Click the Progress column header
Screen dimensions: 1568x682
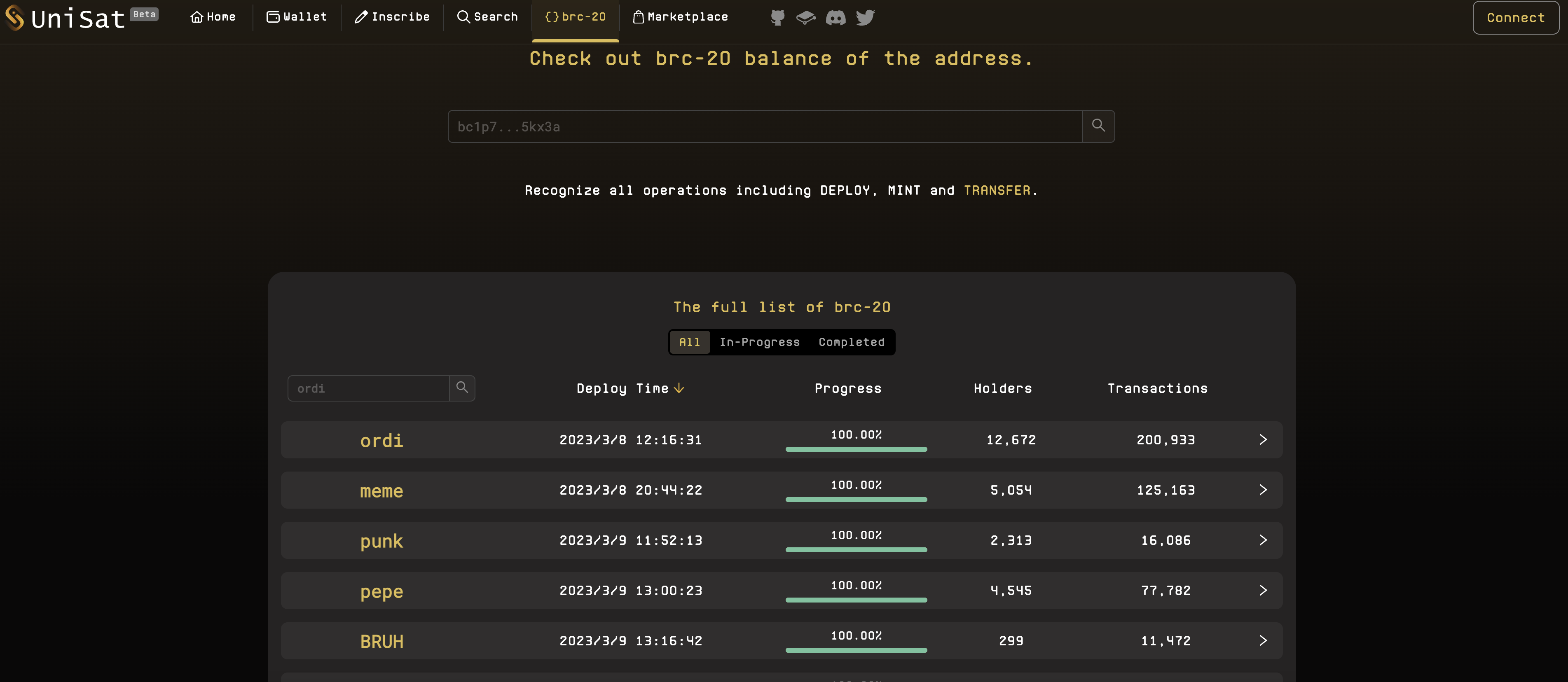848,388
